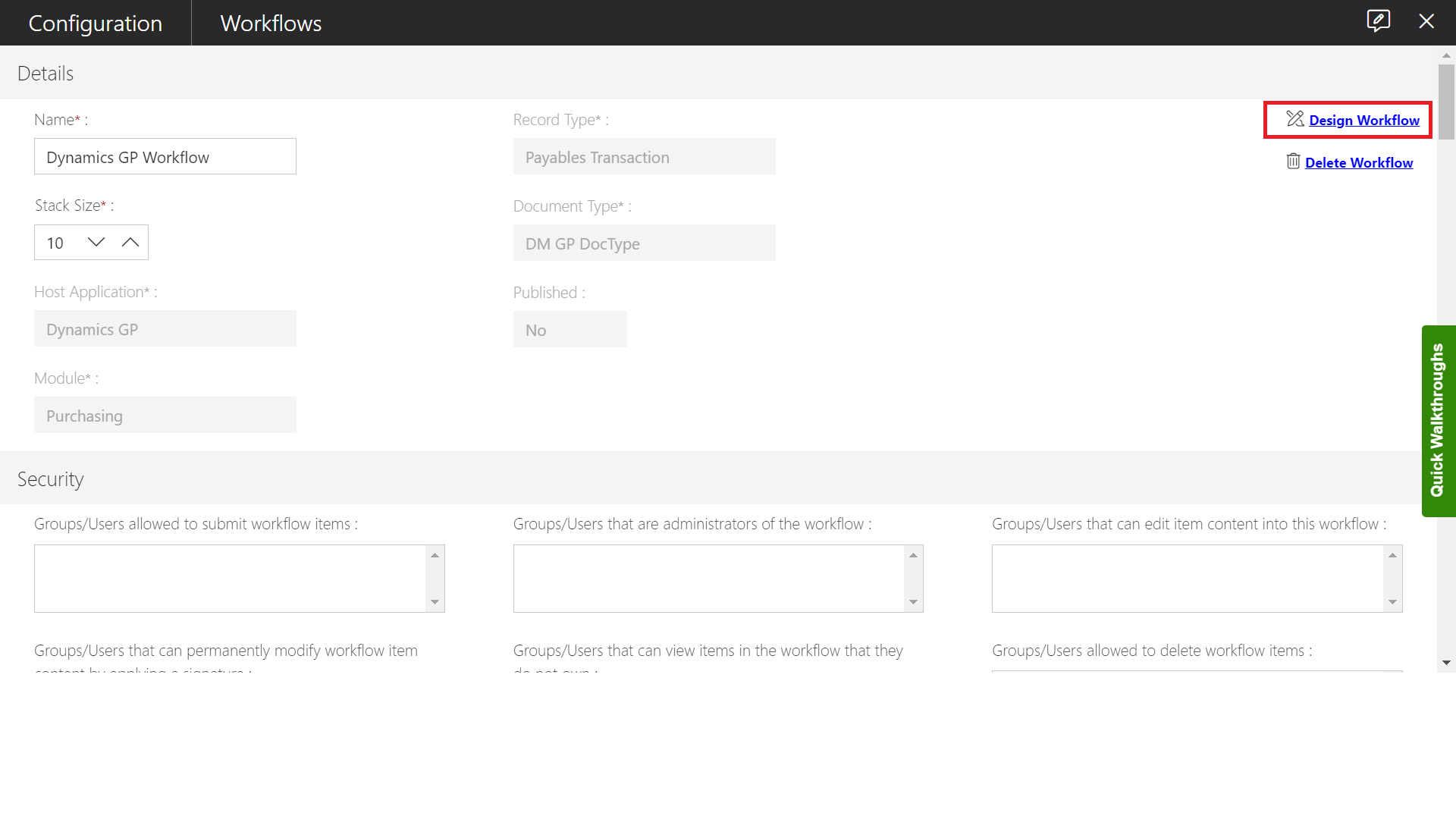Screen dimensions: 1456x819
Task: Click the scroll-up arrow in the submit items list
Action: click(x=435, y=555)
